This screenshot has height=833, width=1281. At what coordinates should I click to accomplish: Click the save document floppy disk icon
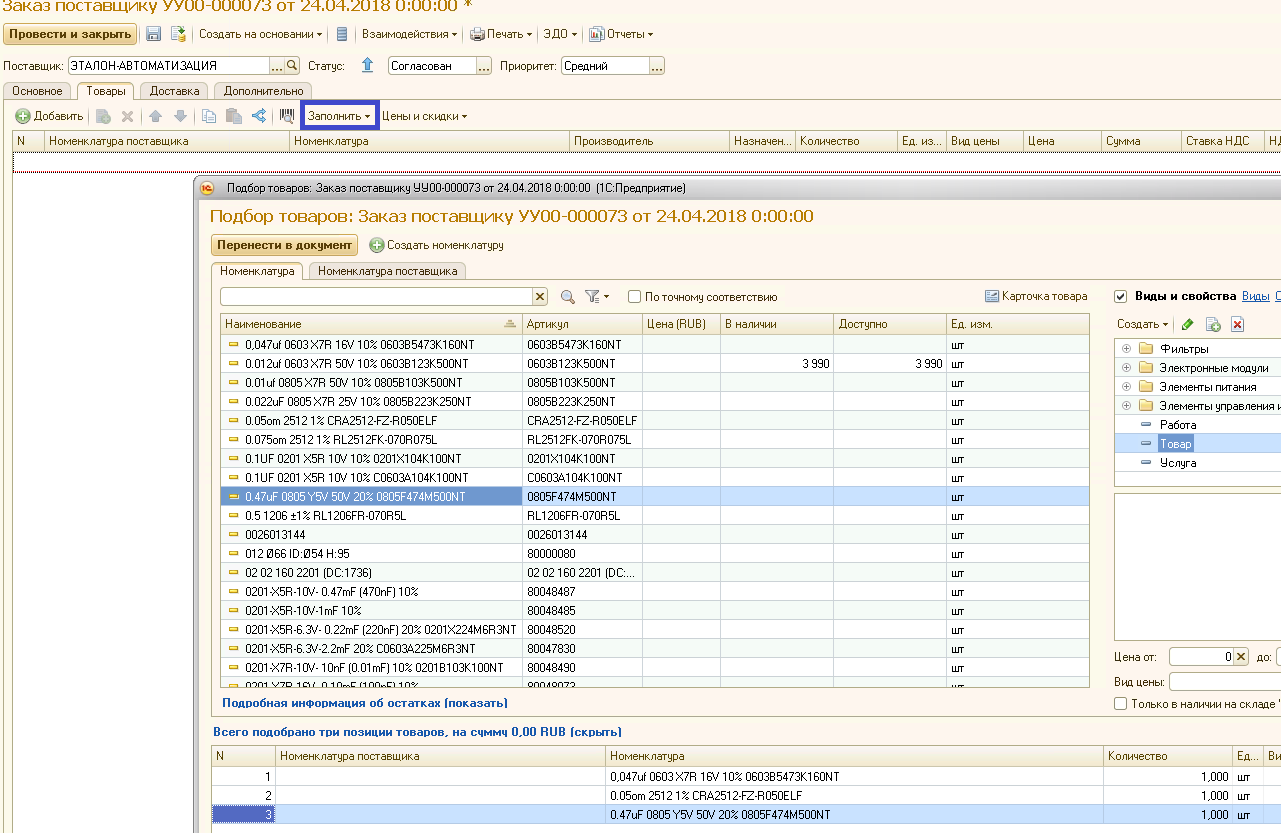(x=154, y=34)
